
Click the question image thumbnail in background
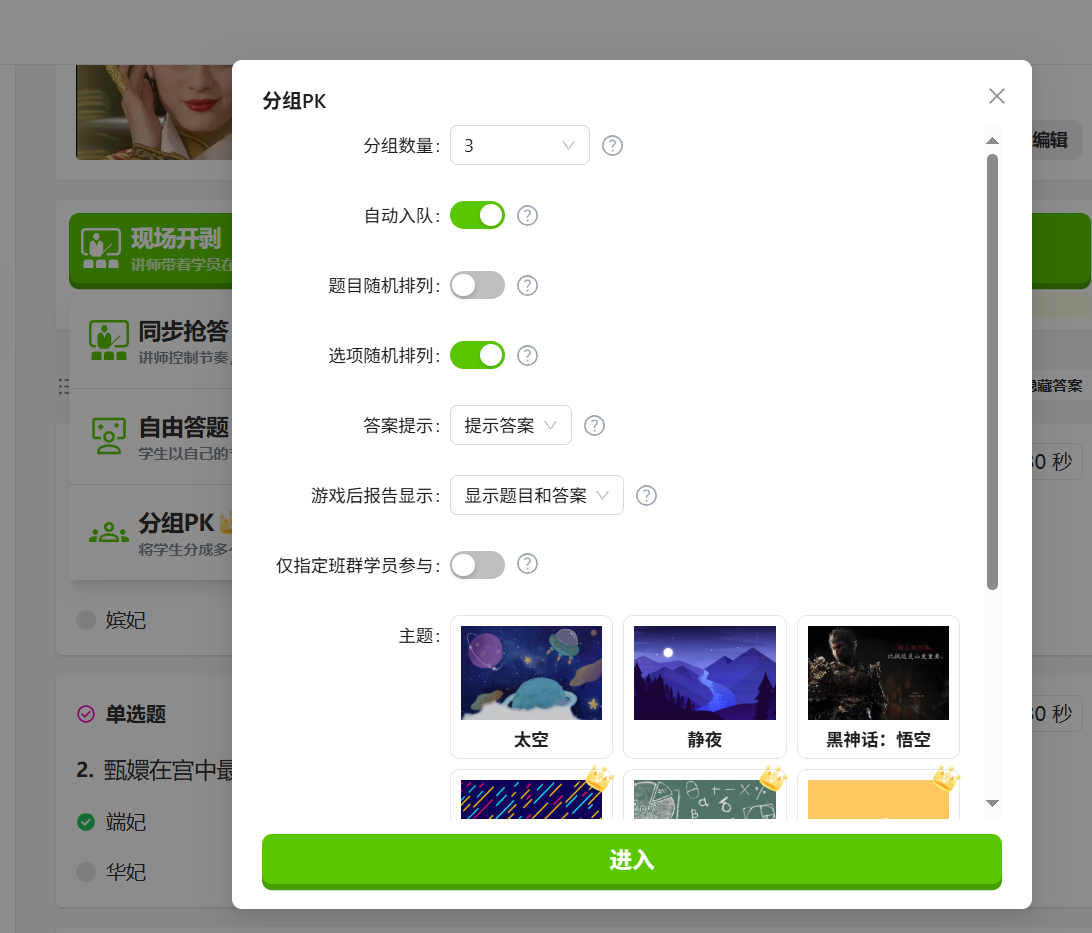click(x=154, y=112)
